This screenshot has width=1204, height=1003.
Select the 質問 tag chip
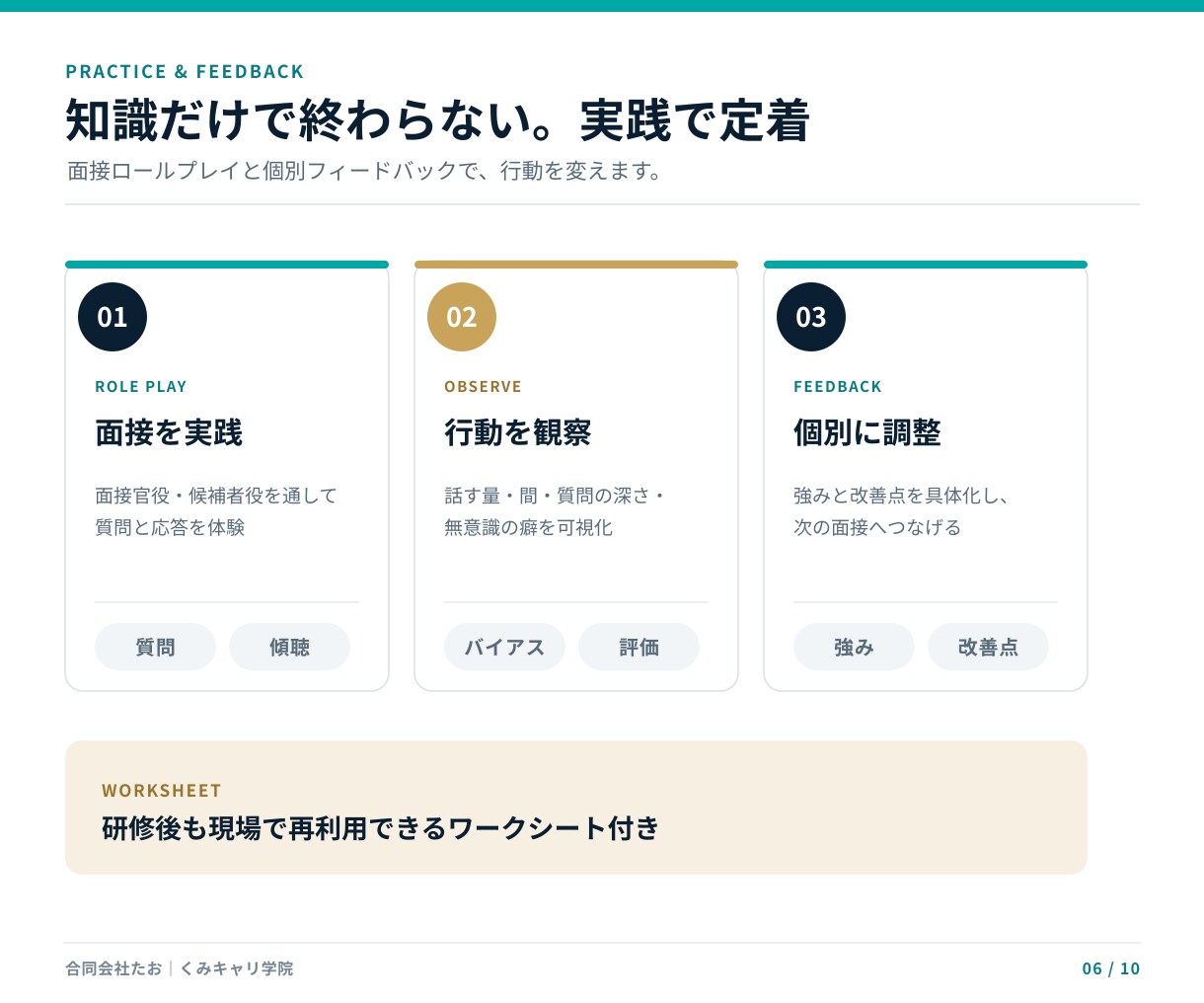[155, 647]
